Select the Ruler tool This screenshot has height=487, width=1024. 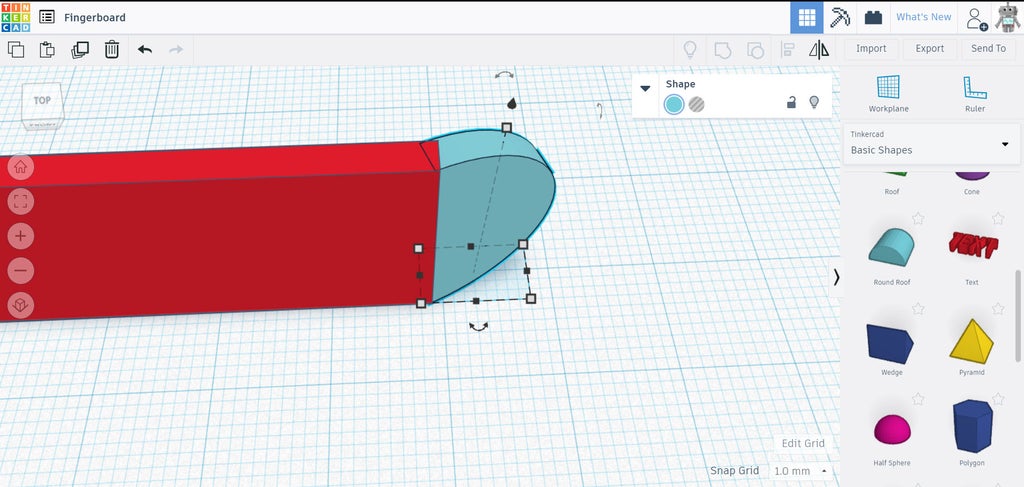974,93
